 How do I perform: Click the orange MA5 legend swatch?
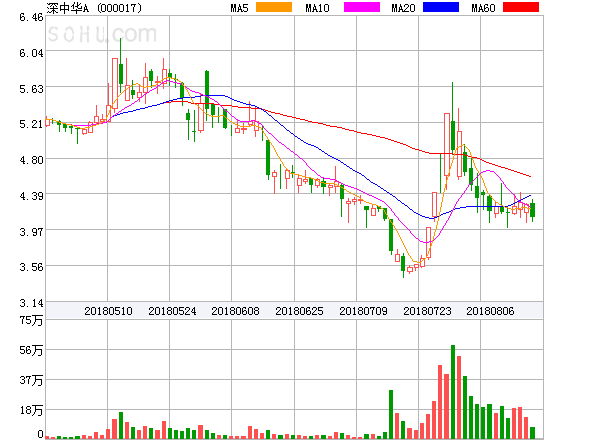(274, 7)
